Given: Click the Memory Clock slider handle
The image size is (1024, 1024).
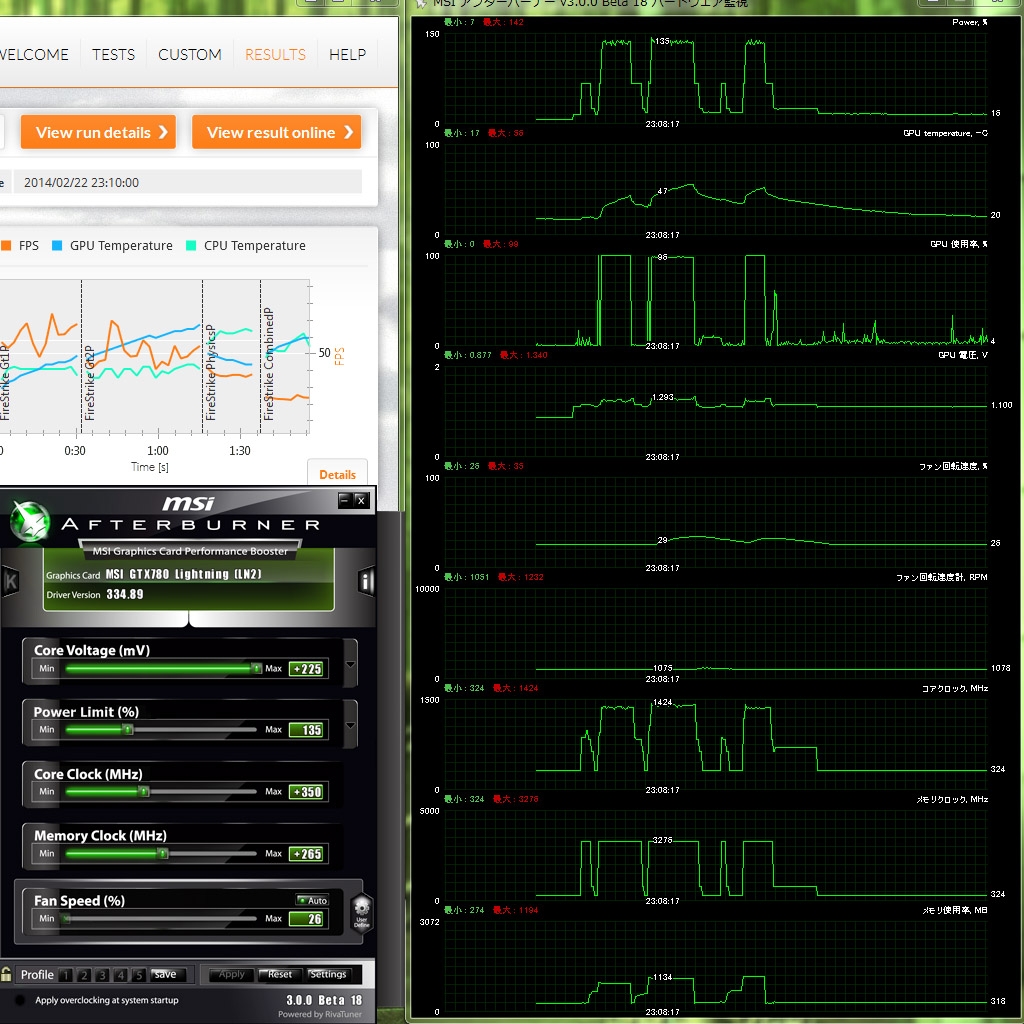Looking at the screenshot, I should [163, 853].
